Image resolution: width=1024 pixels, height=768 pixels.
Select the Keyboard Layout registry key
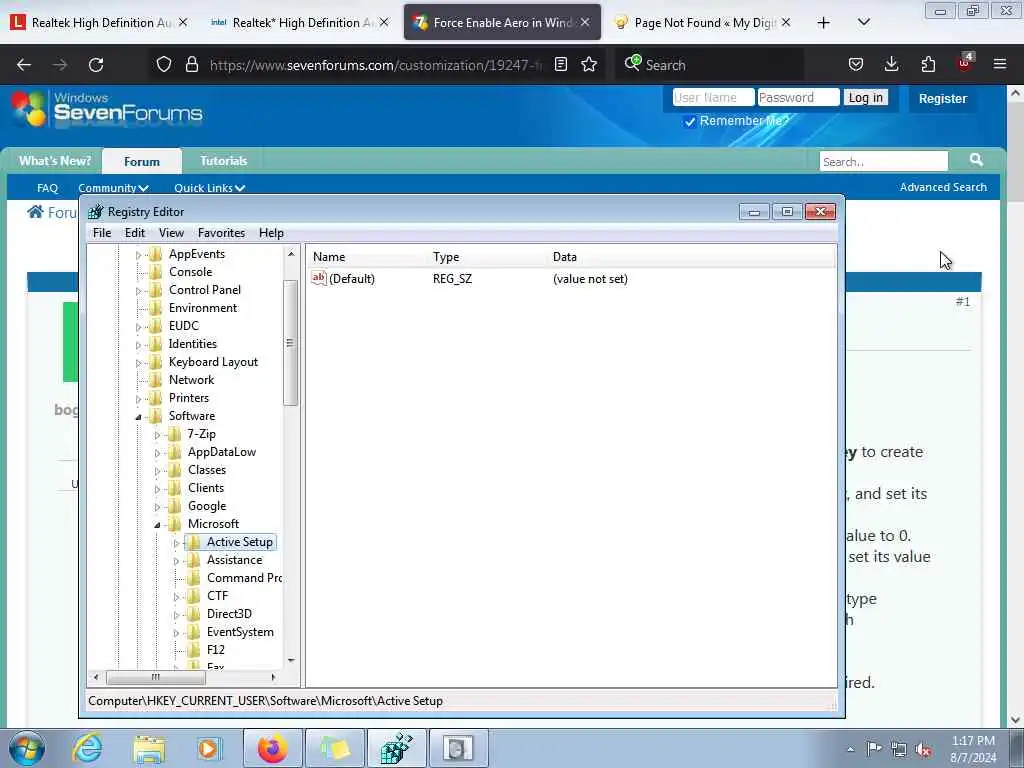[x=213, y=362]
